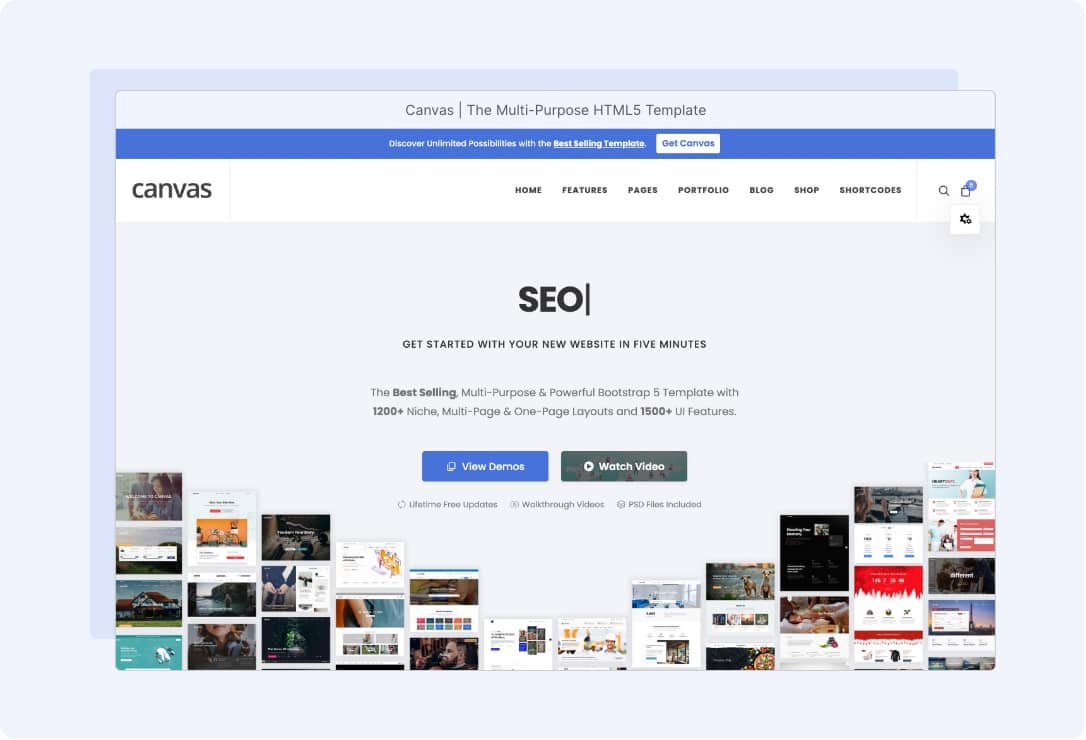Click the PSD Files Included box icon
The image size is (1086, 740).
[x=621, y=505]
